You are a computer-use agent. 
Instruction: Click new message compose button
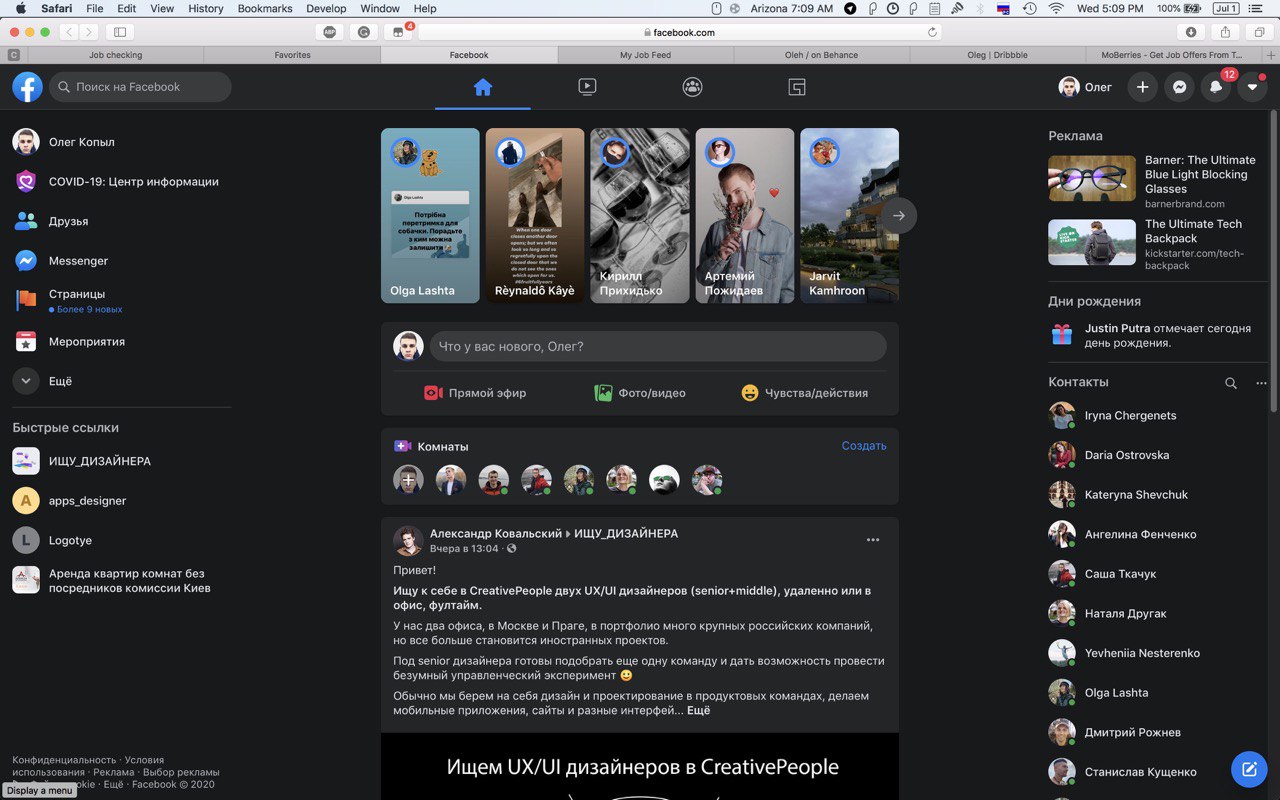pyautogui.click(x=1249, y=769)
